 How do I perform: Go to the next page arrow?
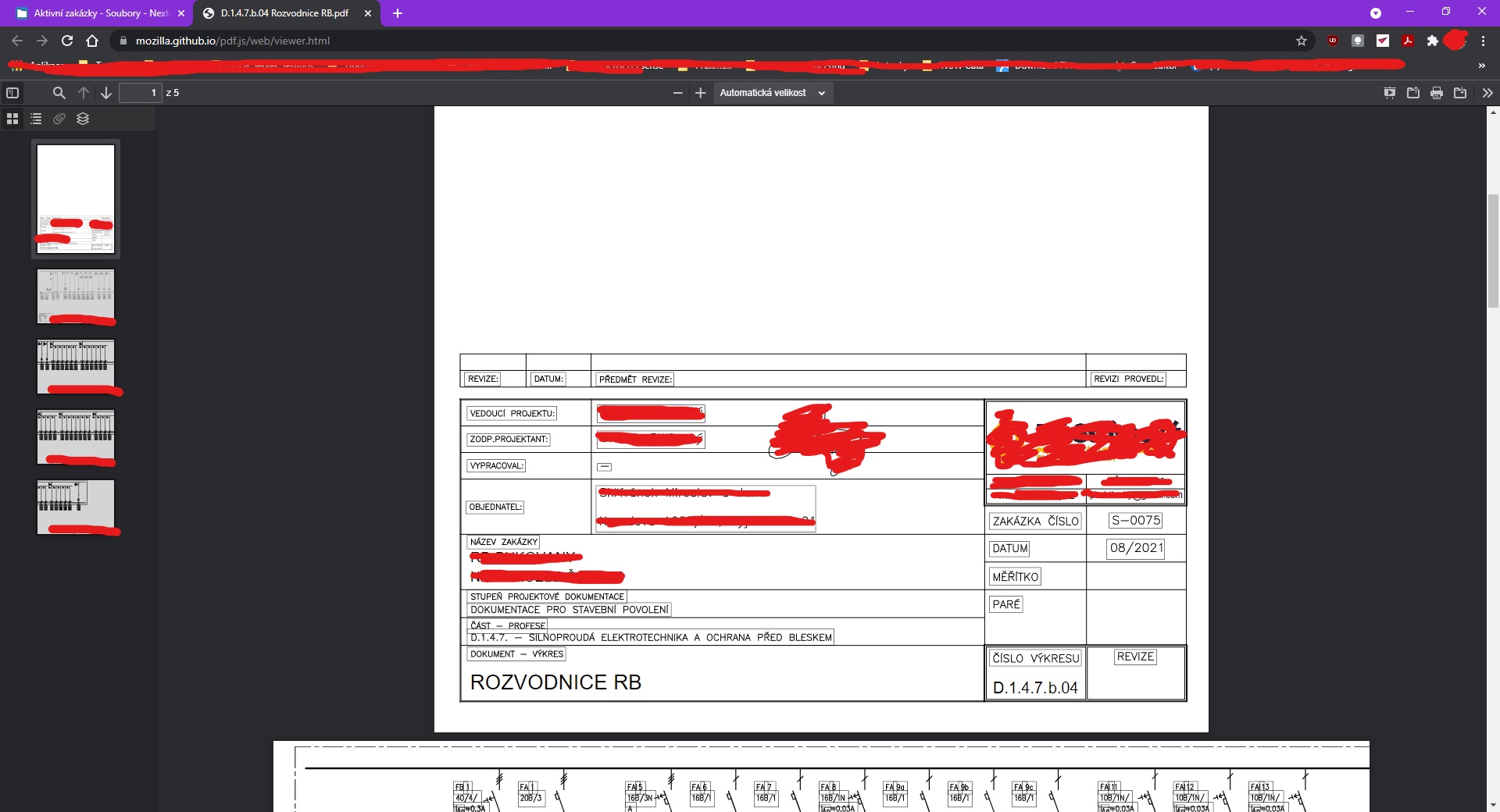pyautogui.click(x=105, y=93)
